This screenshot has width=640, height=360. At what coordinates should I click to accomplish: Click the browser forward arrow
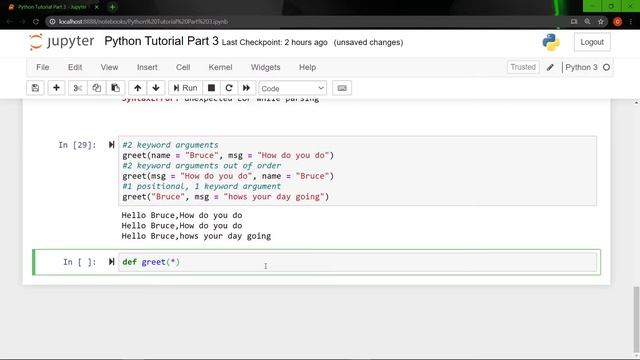coord(22,22)
